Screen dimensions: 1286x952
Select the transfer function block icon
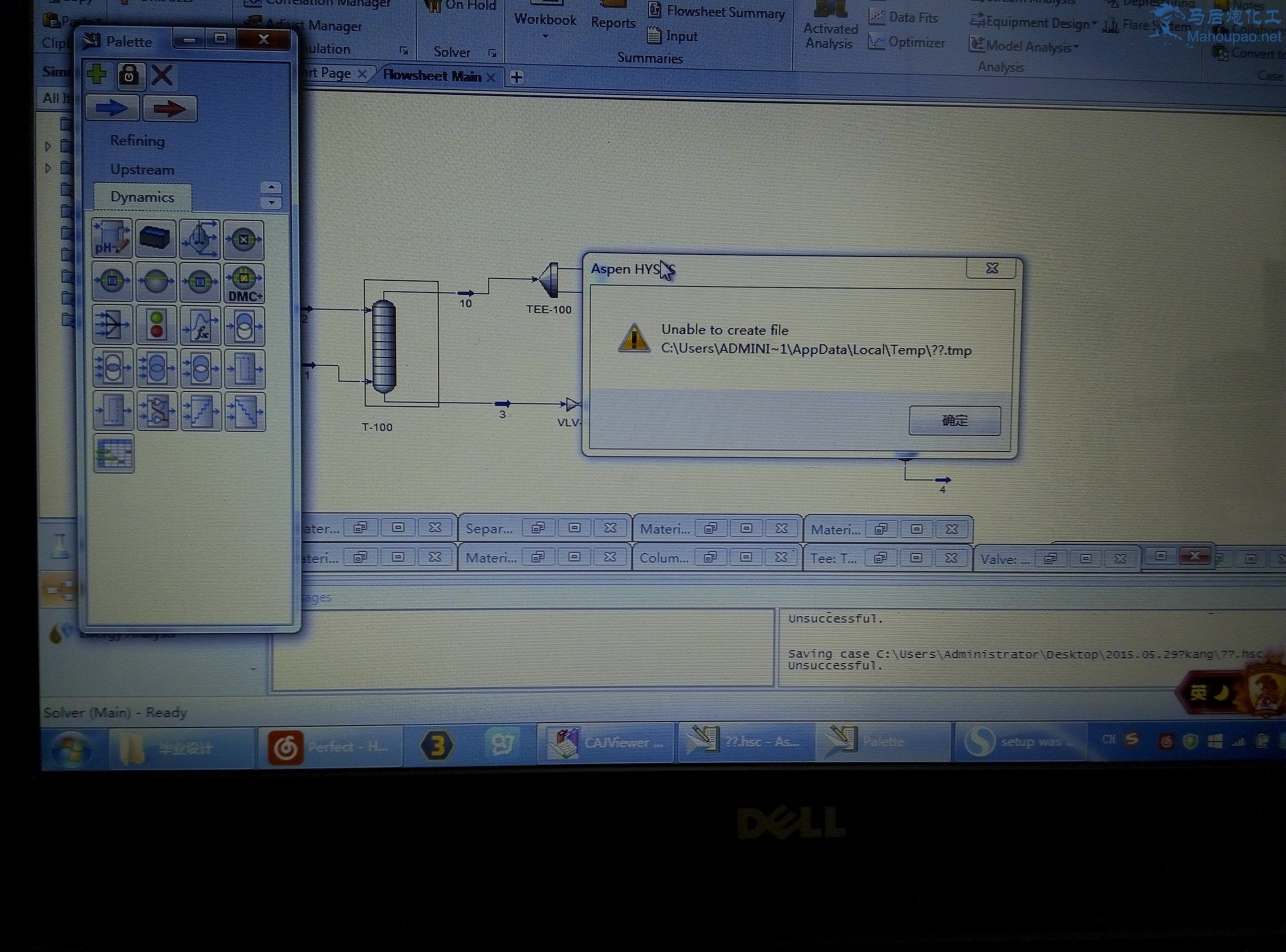pyautogui.click(x=201, y=326)
